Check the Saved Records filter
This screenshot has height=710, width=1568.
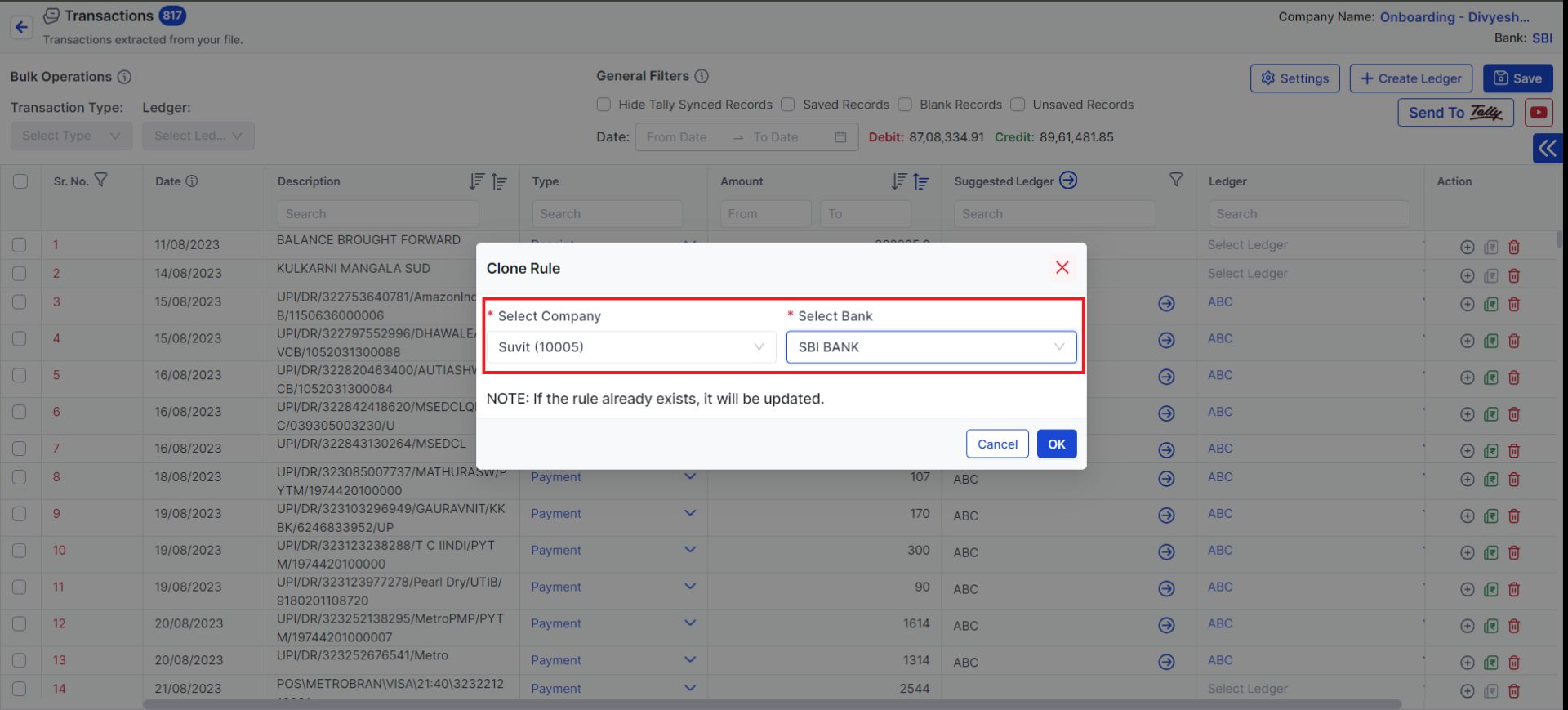point(788,105)
